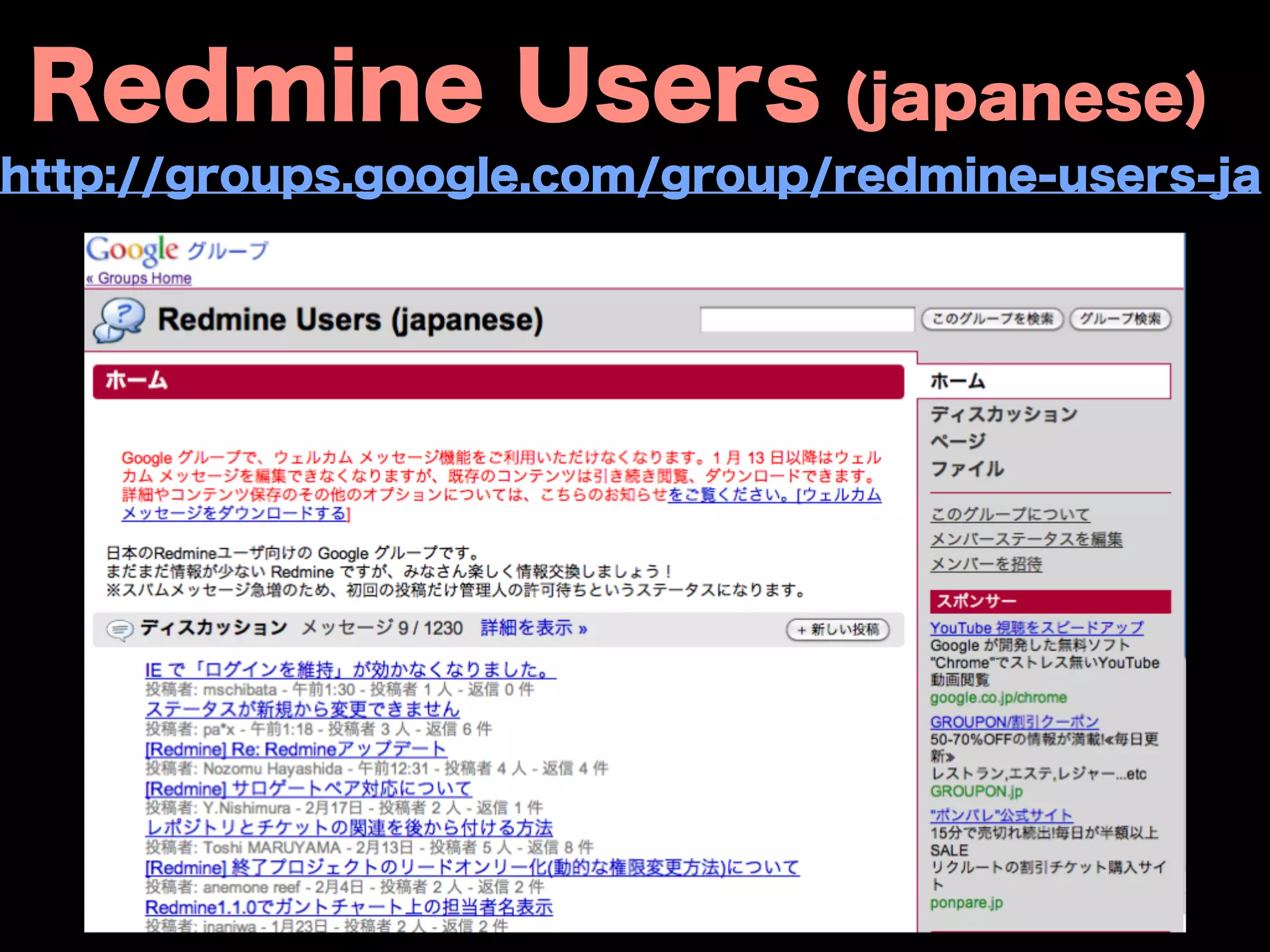1270x952 pixels.
Task: Open the Groups Home link
Action: [139, 279]
